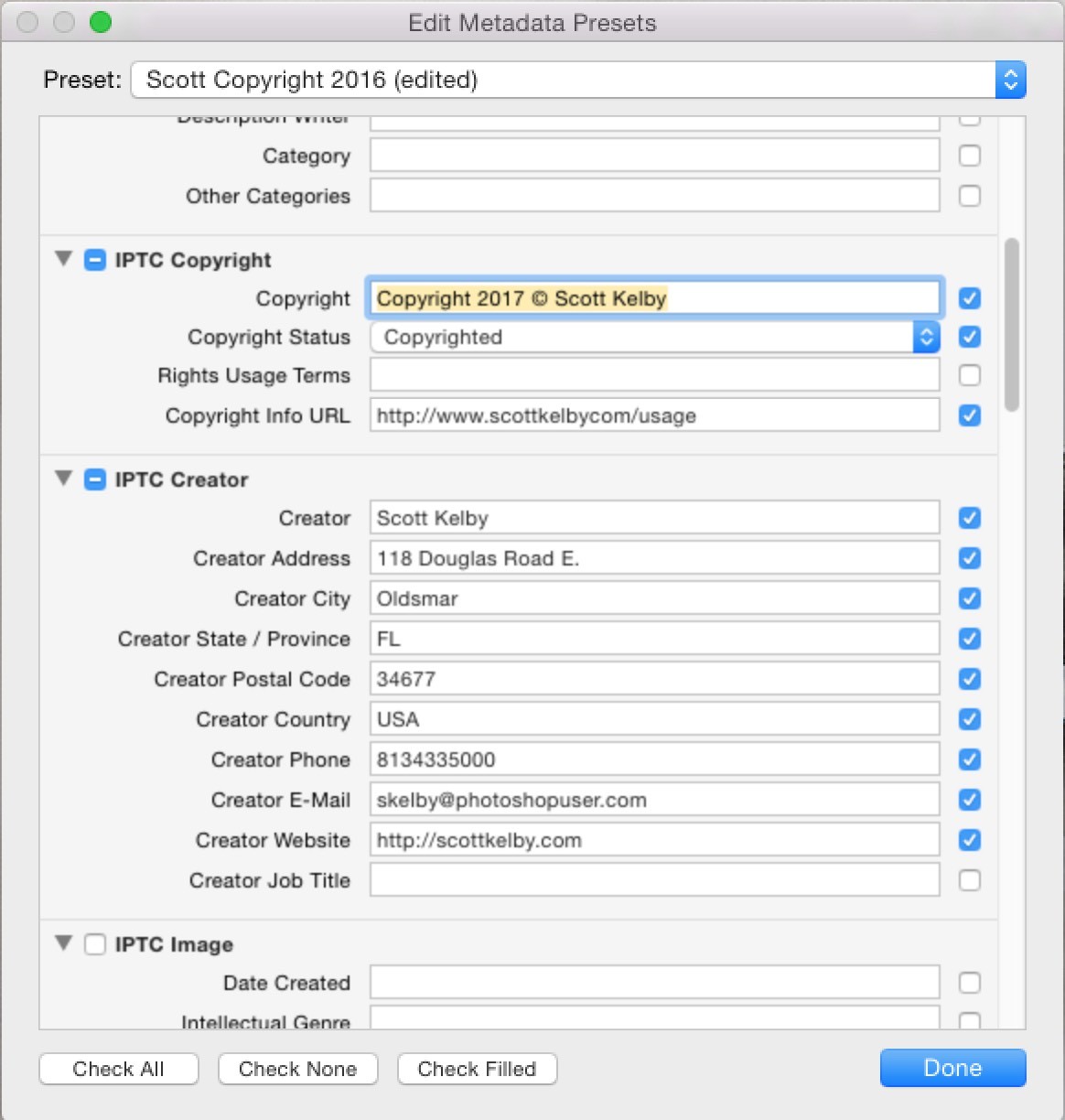
Task: Enable the Creator Job Title checkbox
Action: 969,879
